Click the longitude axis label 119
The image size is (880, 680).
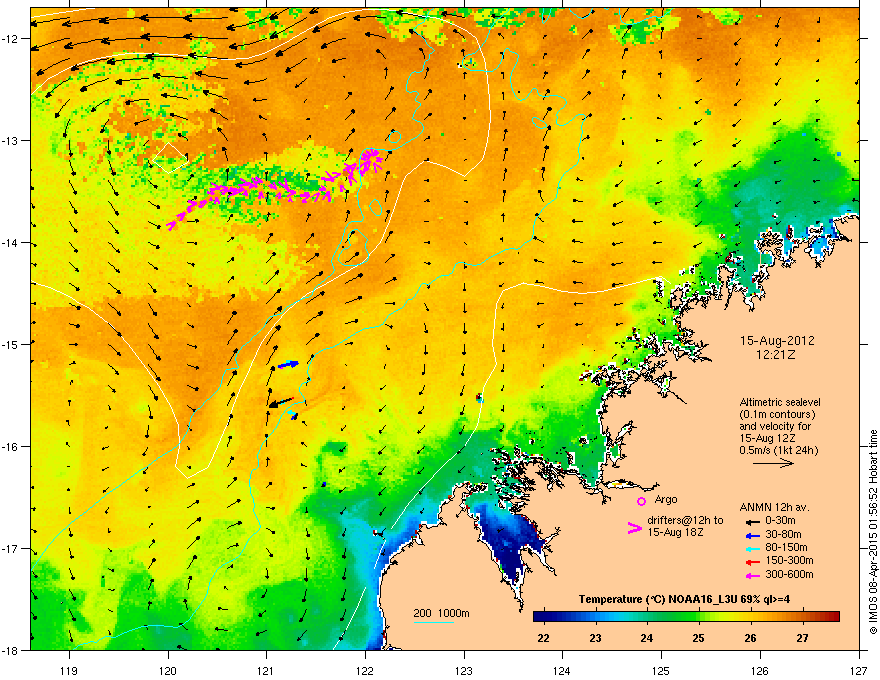pyautogui.click(x=69, y=670)
